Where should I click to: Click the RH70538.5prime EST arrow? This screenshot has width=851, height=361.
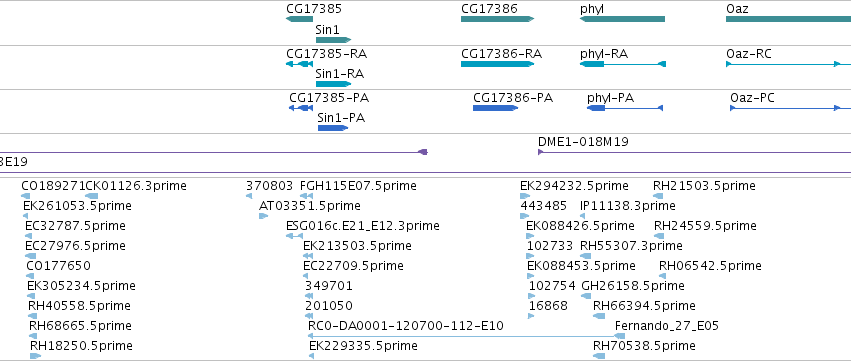click(x=599, y=356)
